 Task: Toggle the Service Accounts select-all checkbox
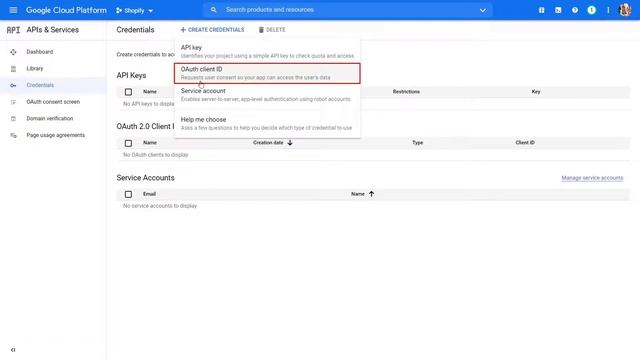coord(128,194)
